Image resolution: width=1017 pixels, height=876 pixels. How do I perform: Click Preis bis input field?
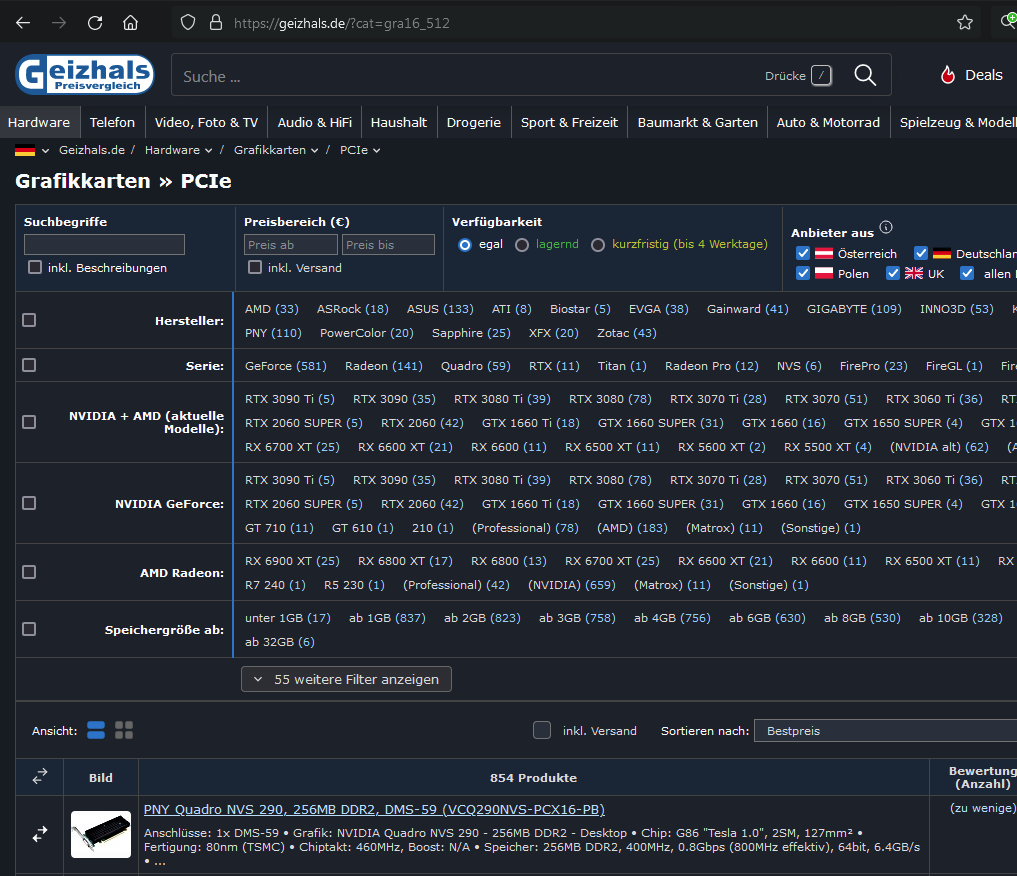pos(389,244)
